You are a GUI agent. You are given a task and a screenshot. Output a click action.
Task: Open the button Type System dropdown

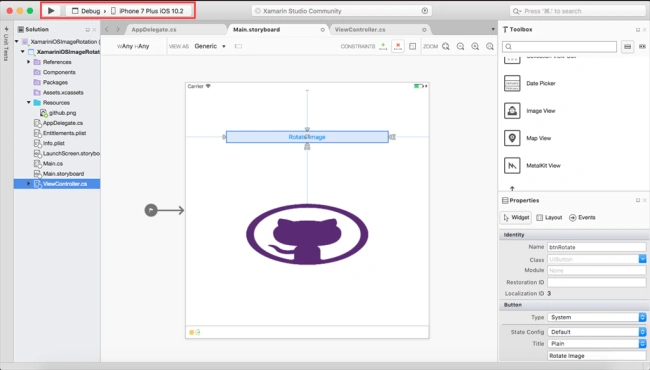[x=597, y=317]
